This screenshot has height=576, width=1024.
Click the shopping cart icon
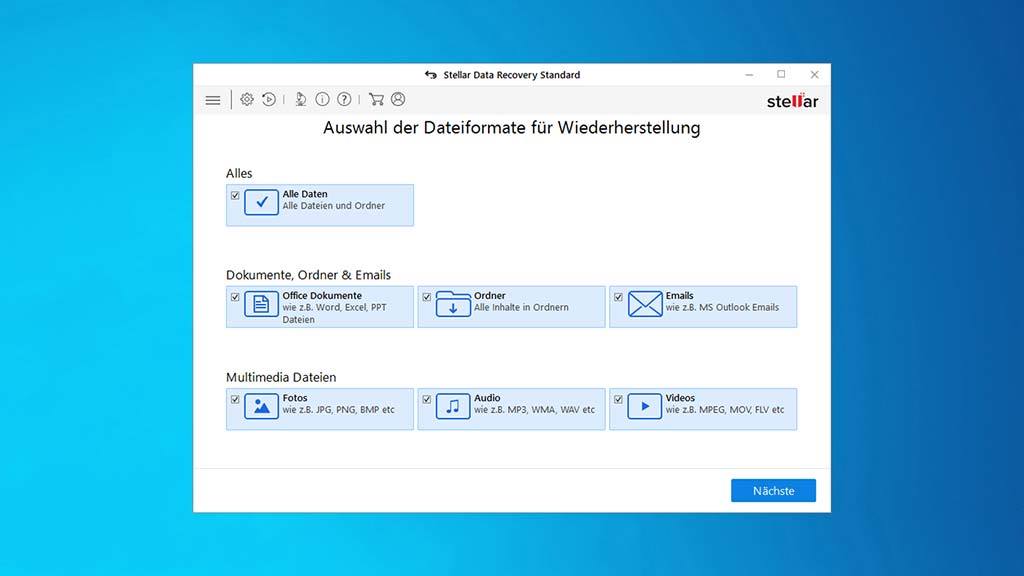pos(376,99)
